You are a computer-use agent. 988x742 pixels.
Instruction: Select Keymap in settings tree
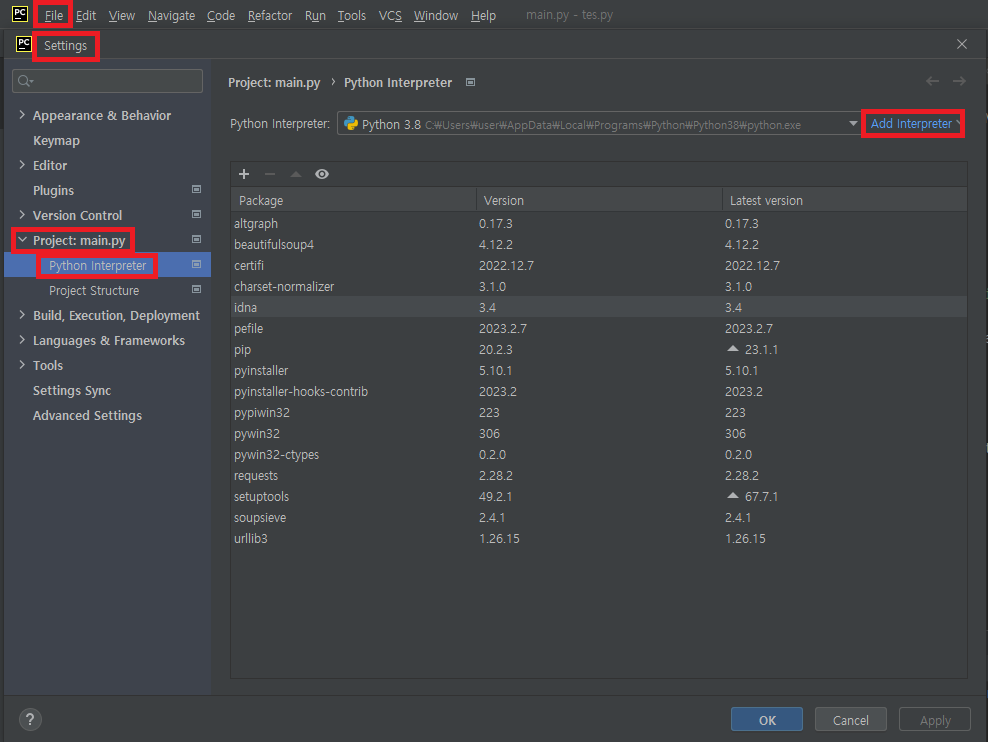coord(56,140)
